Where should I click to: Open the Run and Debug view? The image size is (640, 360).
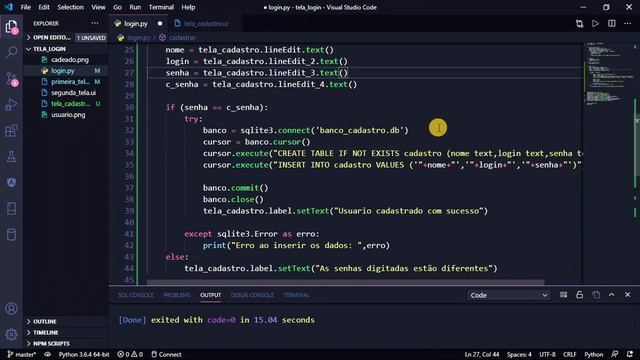11,105
